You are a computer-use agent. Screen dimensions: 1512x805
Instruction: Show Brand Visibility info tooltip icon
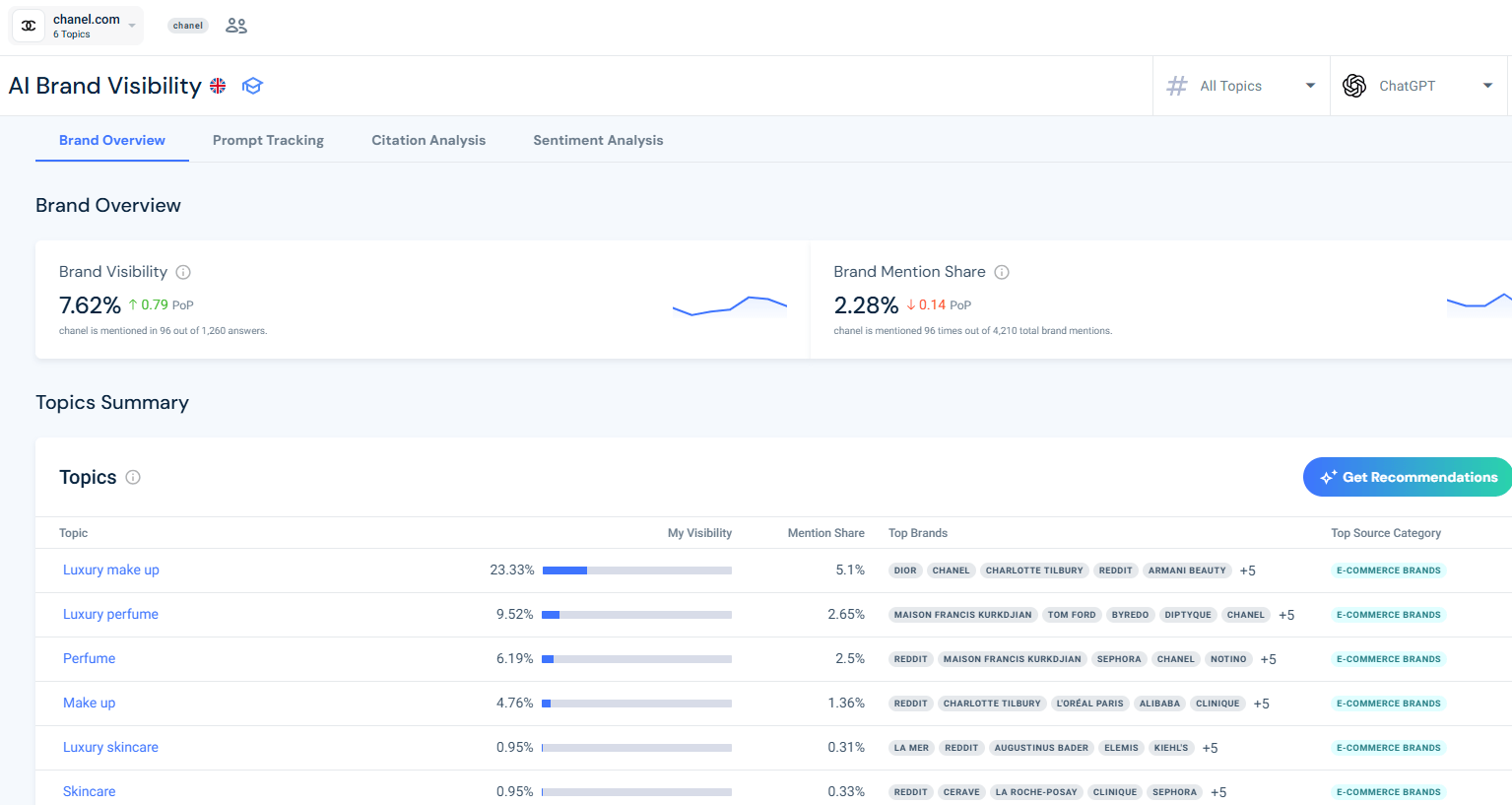pos(183,272)
